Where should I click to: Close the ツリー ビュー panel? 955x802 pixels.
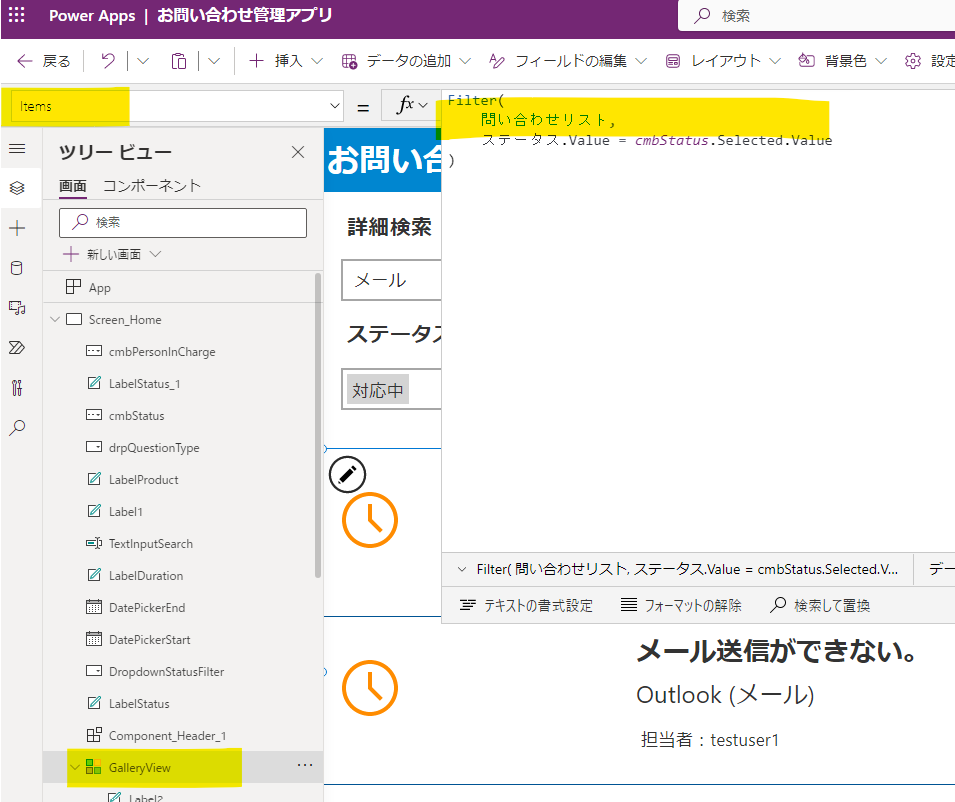[x=298, y=152]
